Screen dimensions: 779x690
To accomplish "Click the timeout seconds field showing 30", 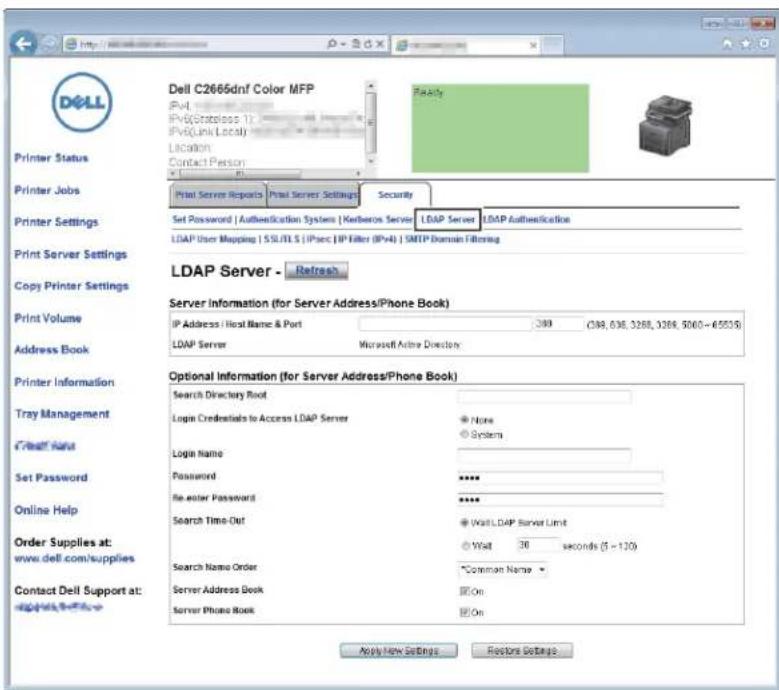I will point(538,545).
